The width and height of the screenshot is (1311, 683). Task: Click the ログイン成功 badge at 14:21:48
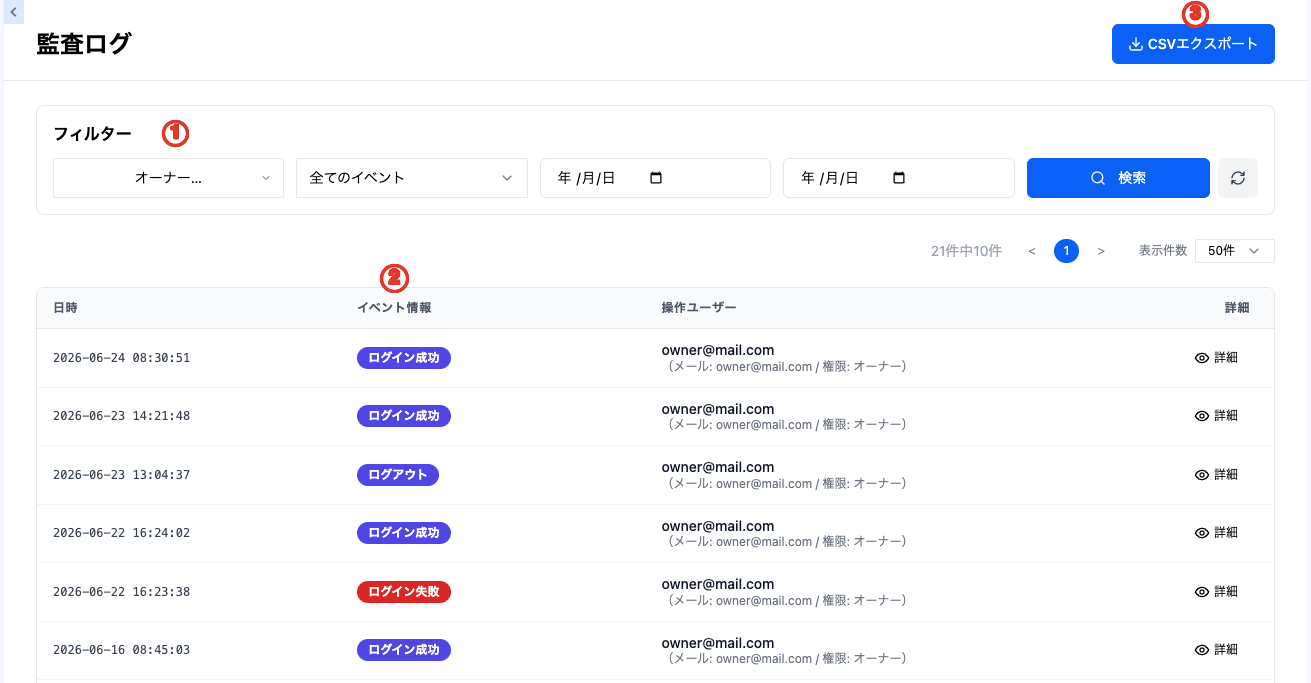404,416
